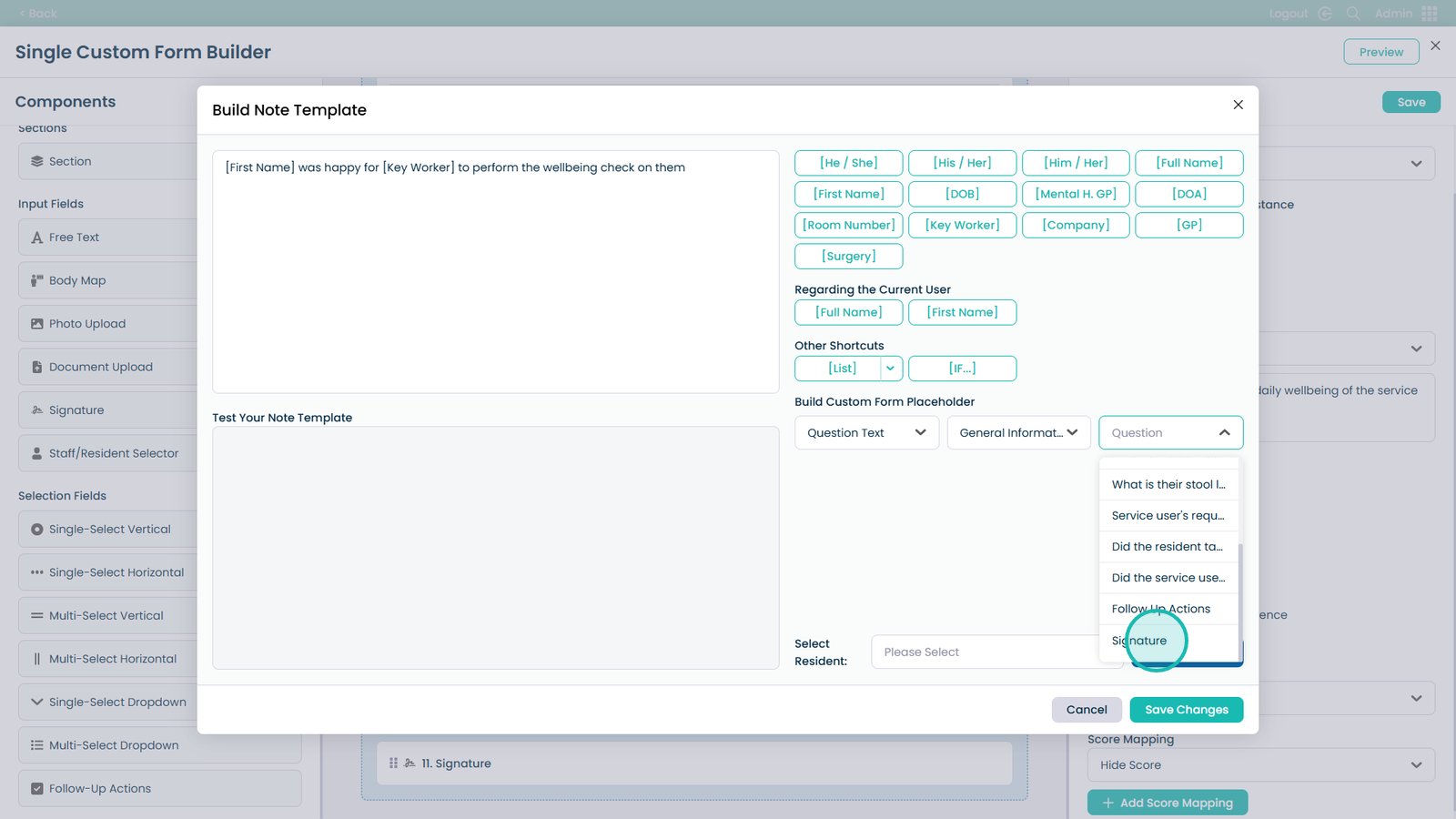Image resolution: width=1456 pixels, height=819 pixels.
Task: Click the Single-Select Vertical radio icon
Action: (x=36, y=530)
